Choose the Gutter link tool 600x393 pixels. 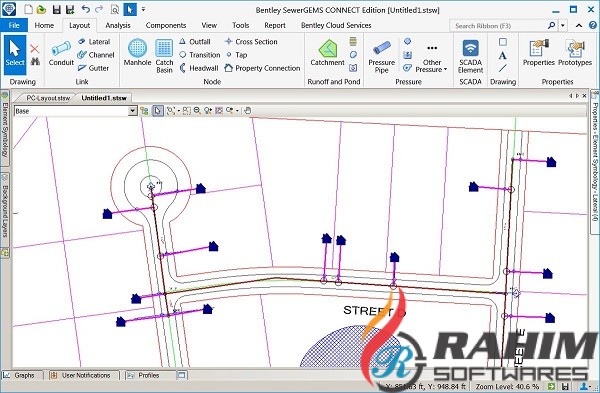93,68
